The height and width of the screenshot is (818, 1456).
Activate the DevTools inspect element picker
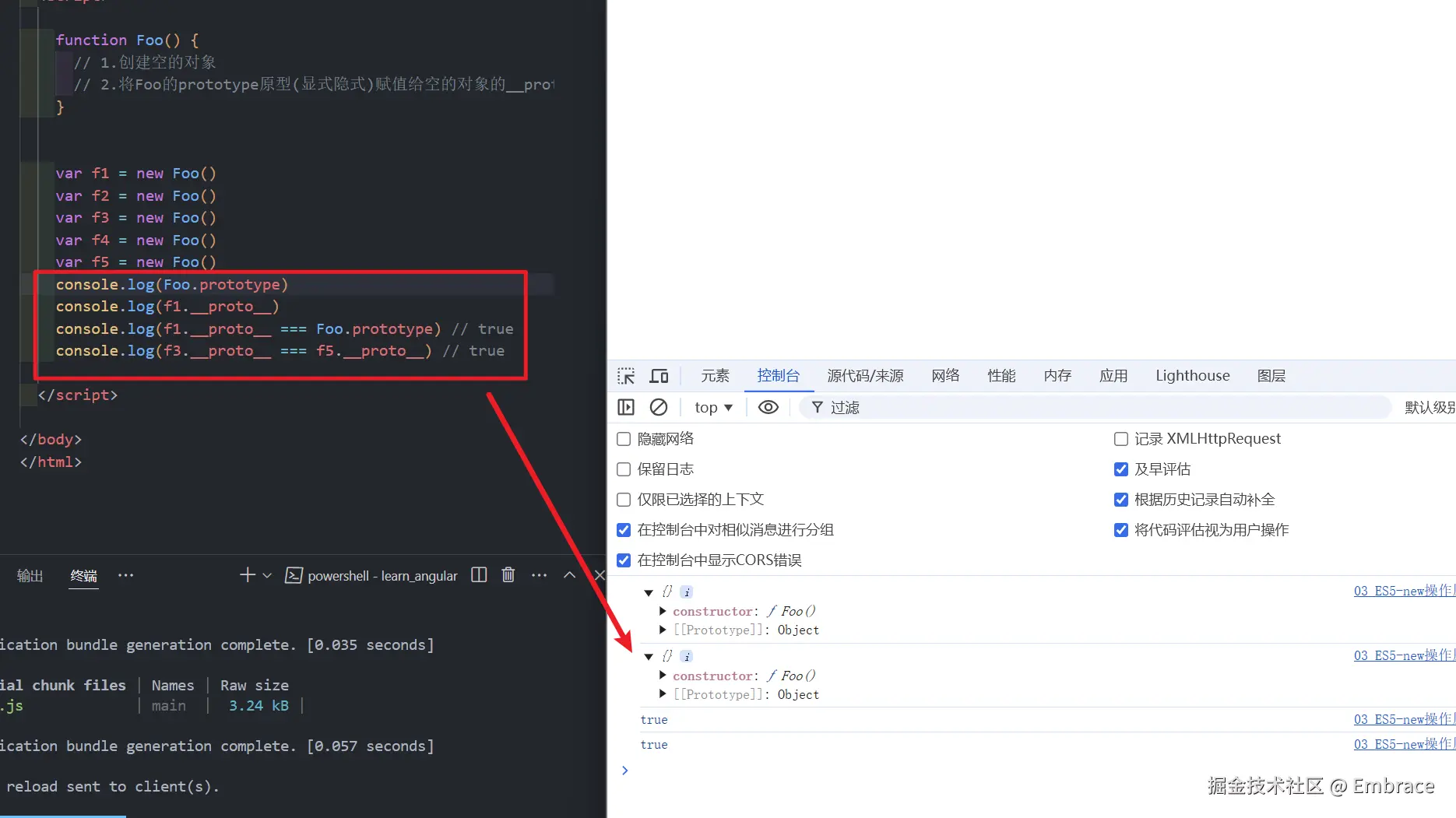click(x=626, y=376)
